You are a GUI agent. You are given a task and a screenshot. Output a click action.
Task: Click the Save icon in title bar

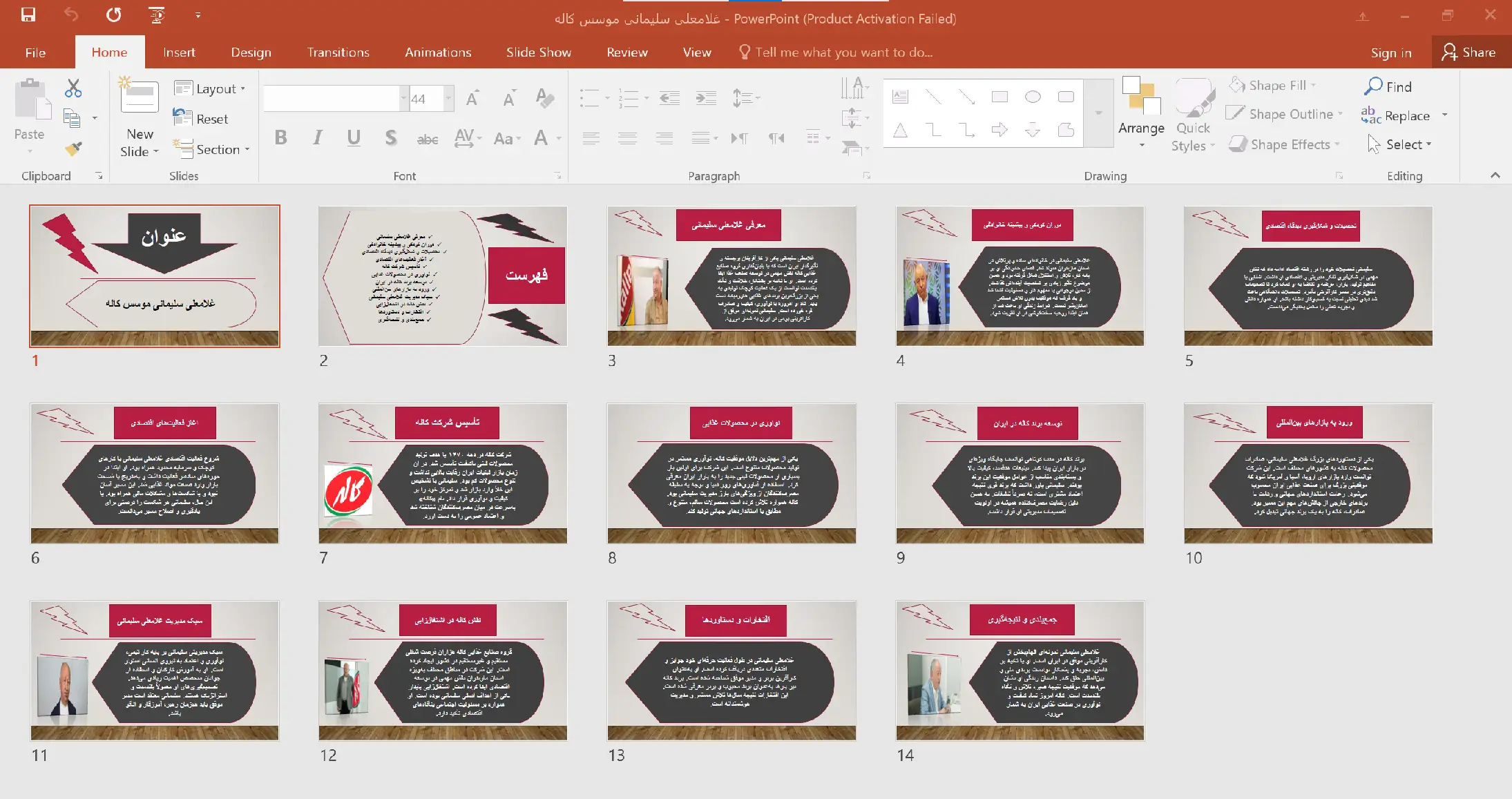click(28, 15)
